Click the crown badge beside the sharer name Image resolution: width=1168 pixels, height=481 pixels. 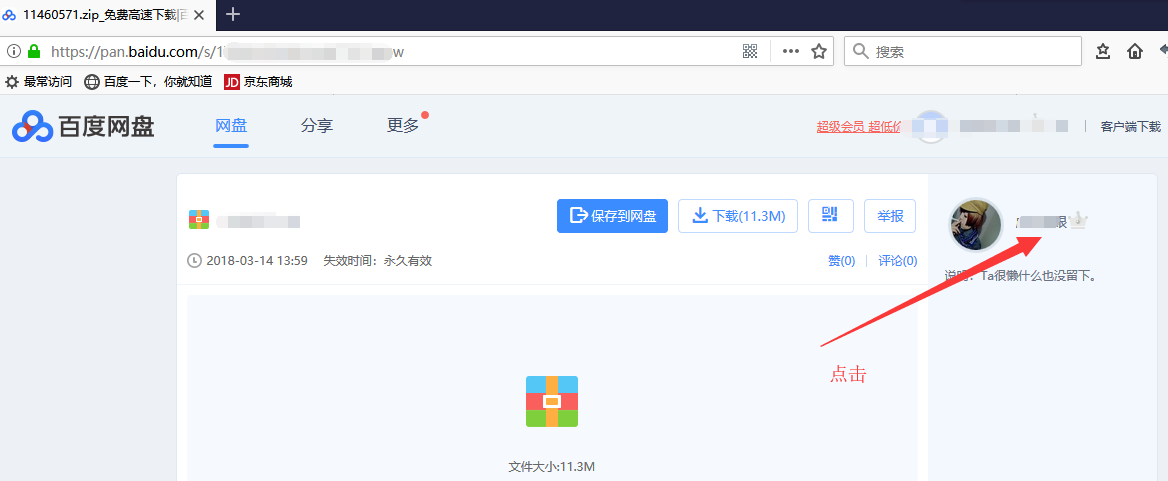click(1078, 220)
